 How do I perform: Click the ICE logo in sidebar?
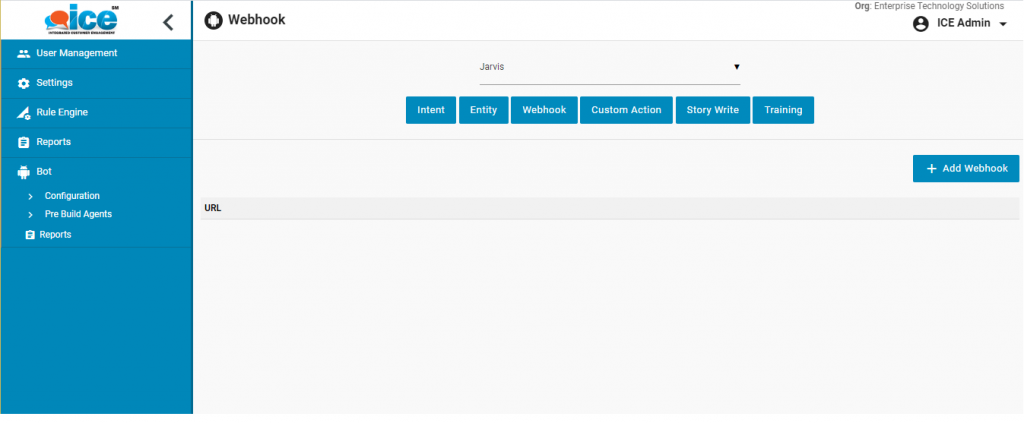tap(82, 21)
